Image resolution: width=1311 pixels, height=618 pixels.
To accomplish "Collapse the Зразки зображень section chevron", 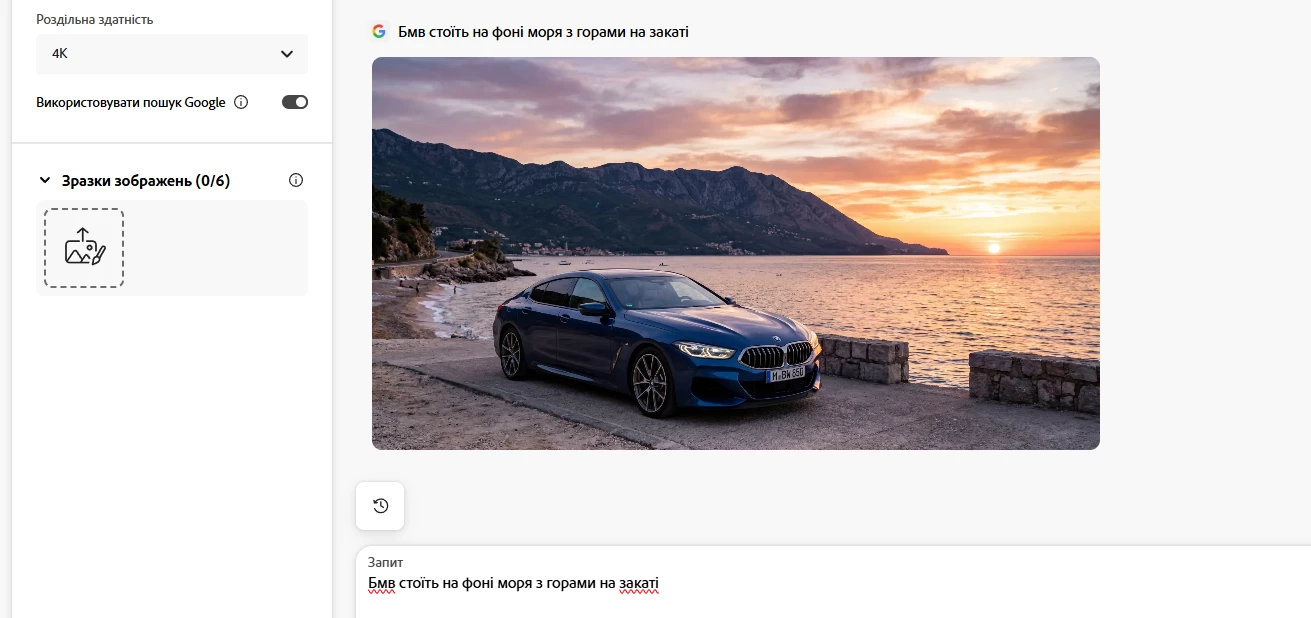I will click(44, 181).
